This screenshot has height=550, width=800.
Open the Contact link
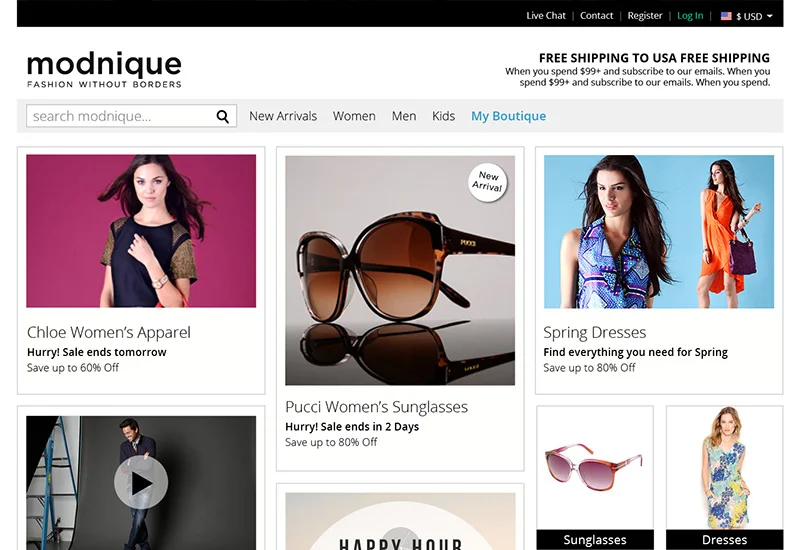pyautogui.click(x=596, y=16)
